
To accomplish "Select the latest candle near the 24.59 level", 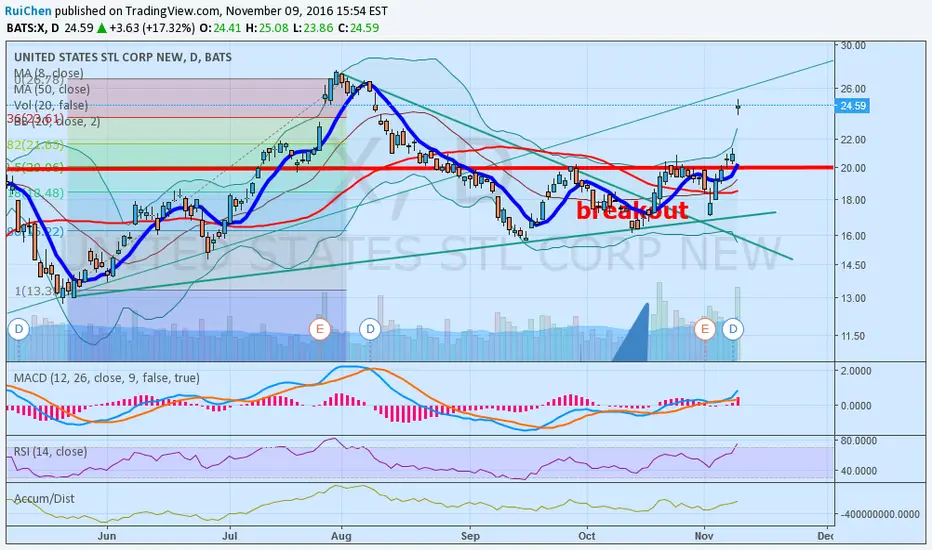I will click(738, 107).
